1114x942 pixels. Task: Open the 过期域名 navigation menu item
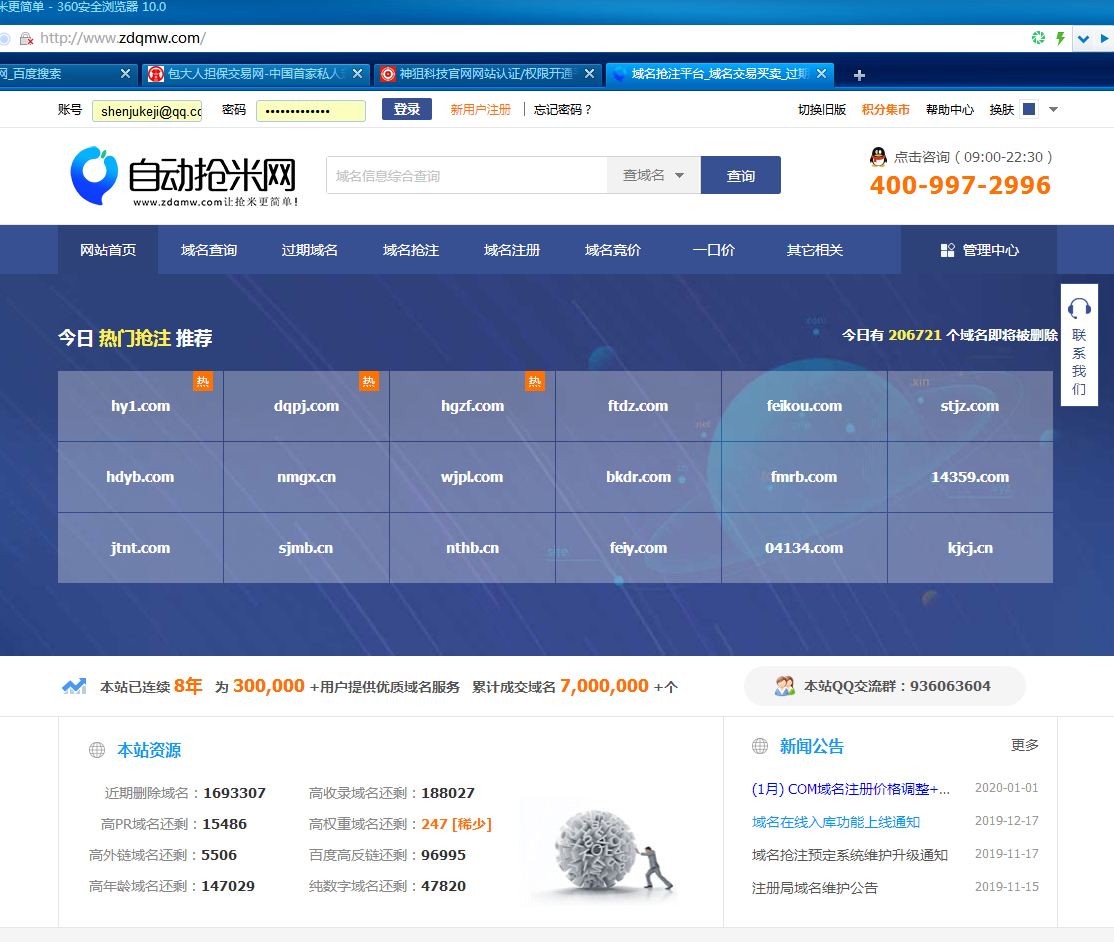pos(309,250)
